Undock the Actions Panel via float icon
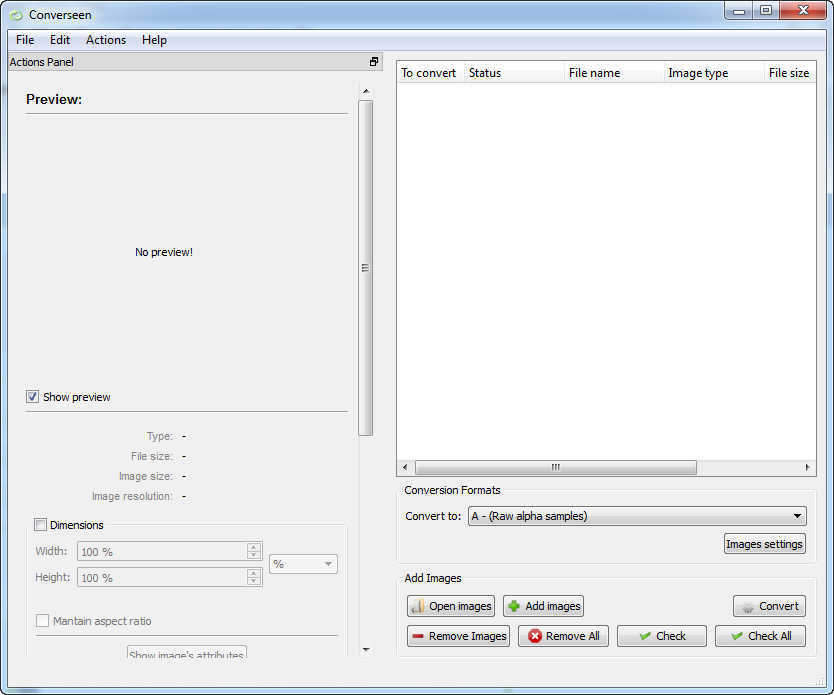 (x=374, y=61)
